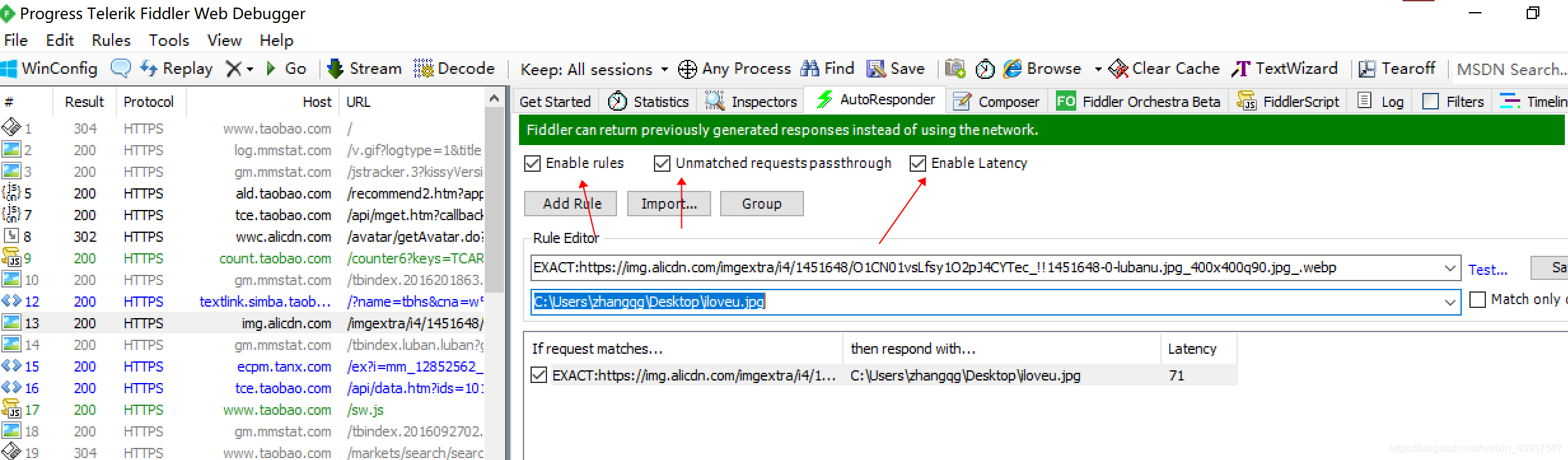Viewport: 1568px width, 460px height.
Task: Open the View menu
Action: [225, 40]
